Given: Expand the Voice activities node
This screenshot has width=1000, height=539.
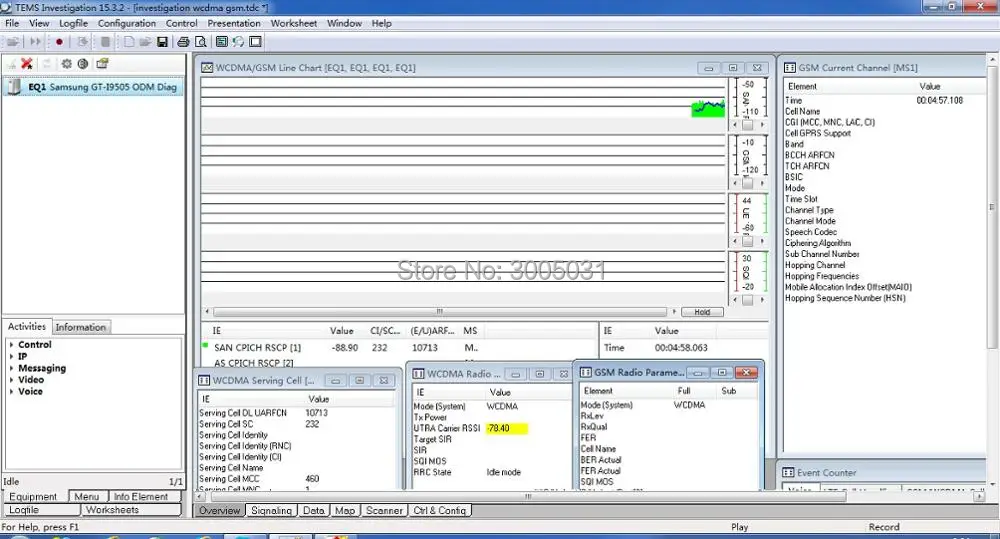Looking at the screenshot, I should tap(11, 392).
